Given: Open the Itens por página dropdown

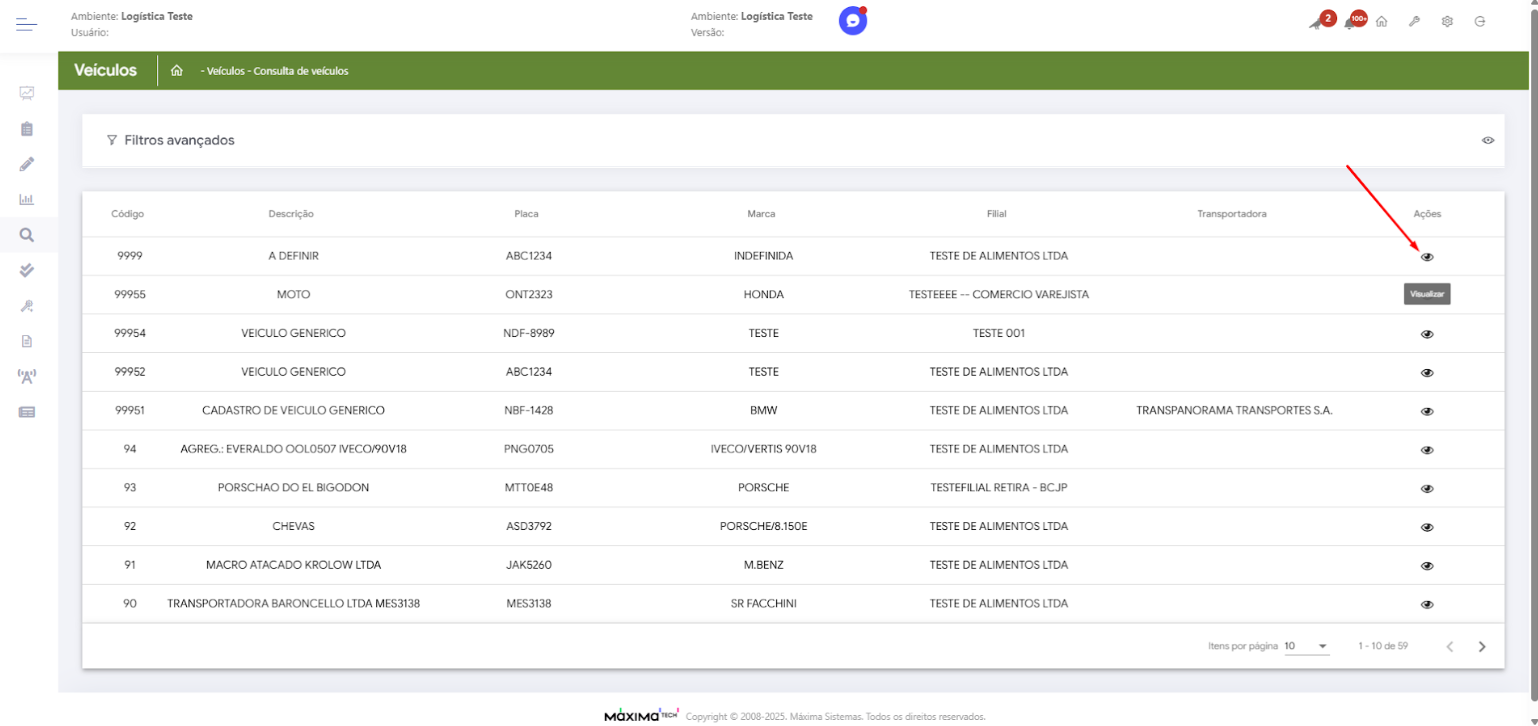Looking at the screenshot, I should pos(1306,646).
